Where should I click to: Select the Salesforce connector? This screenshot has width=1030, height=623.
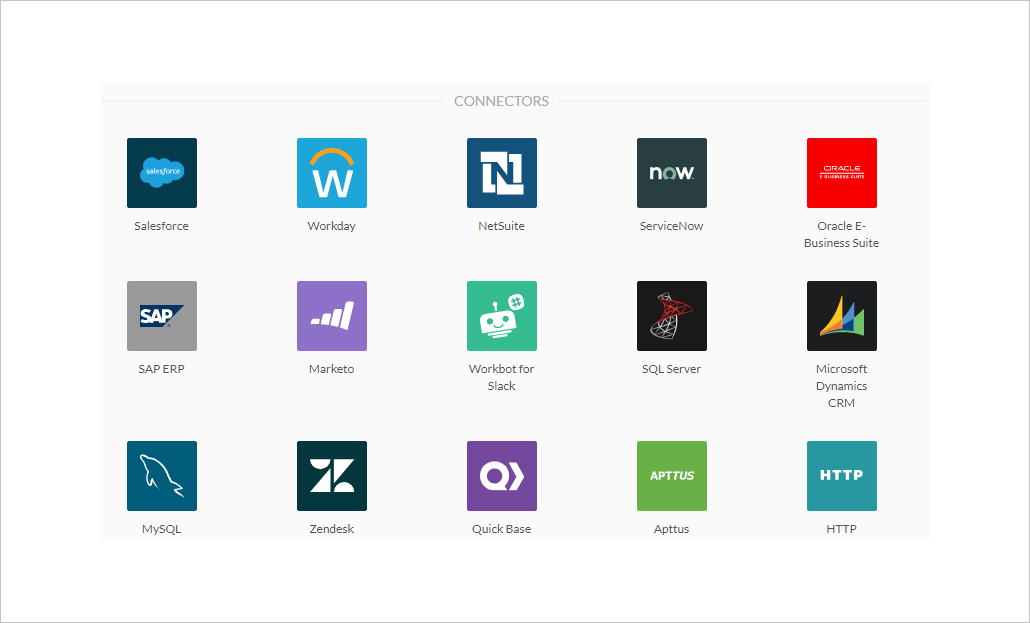coord(161,172)
